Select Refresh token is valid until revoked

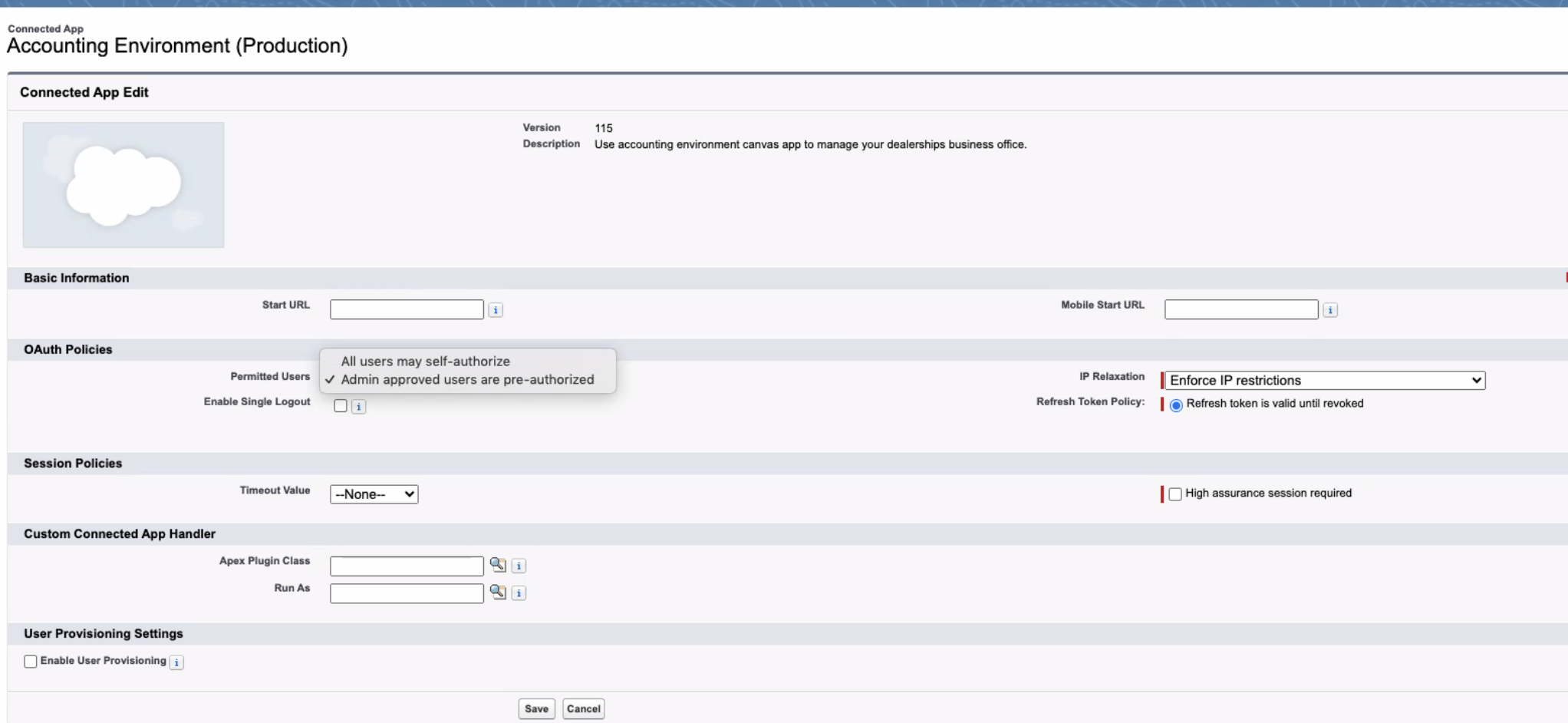coord(1176,404)
